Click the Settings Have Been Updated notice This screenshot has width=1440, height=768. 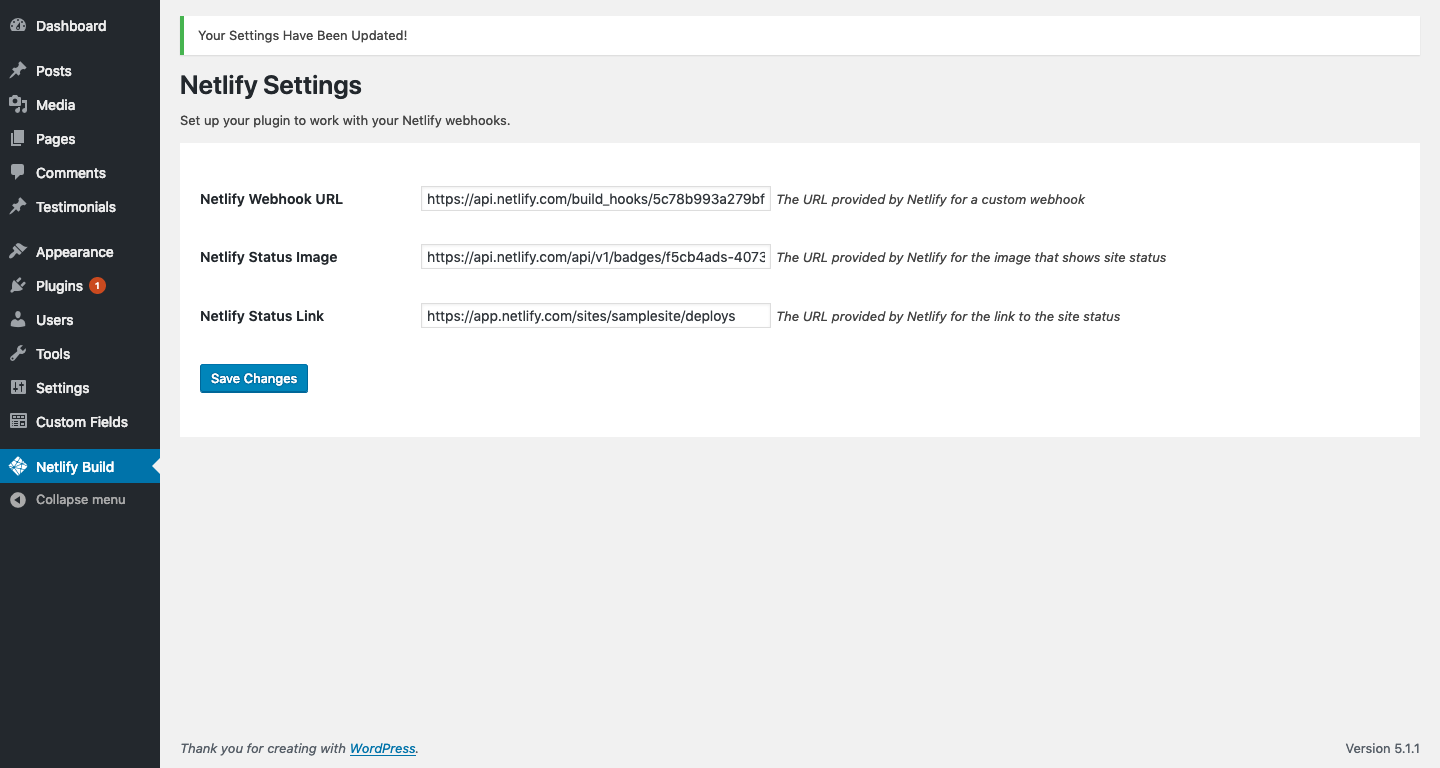[x=800, y=36]
